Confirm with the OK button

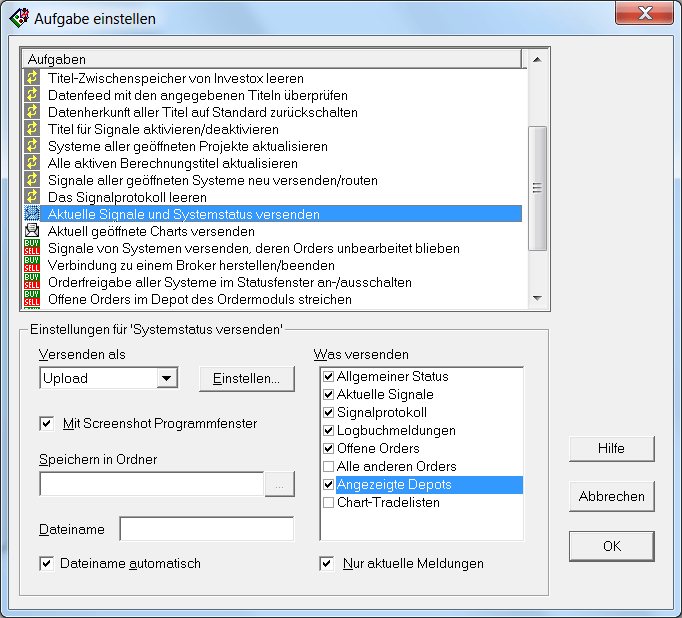point(611,546)
